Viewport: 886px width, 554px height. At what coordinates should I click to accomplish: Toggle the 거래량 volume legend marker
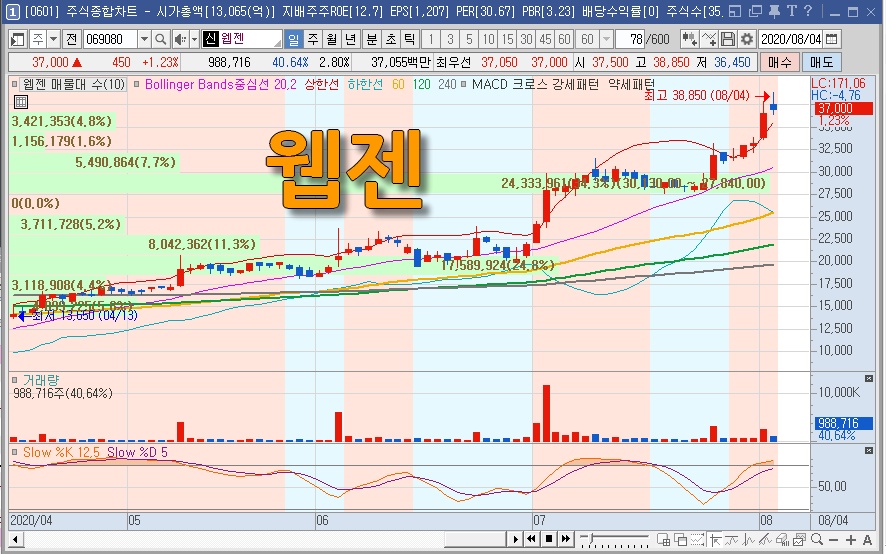pyautogui.click(x=15, y=380)
